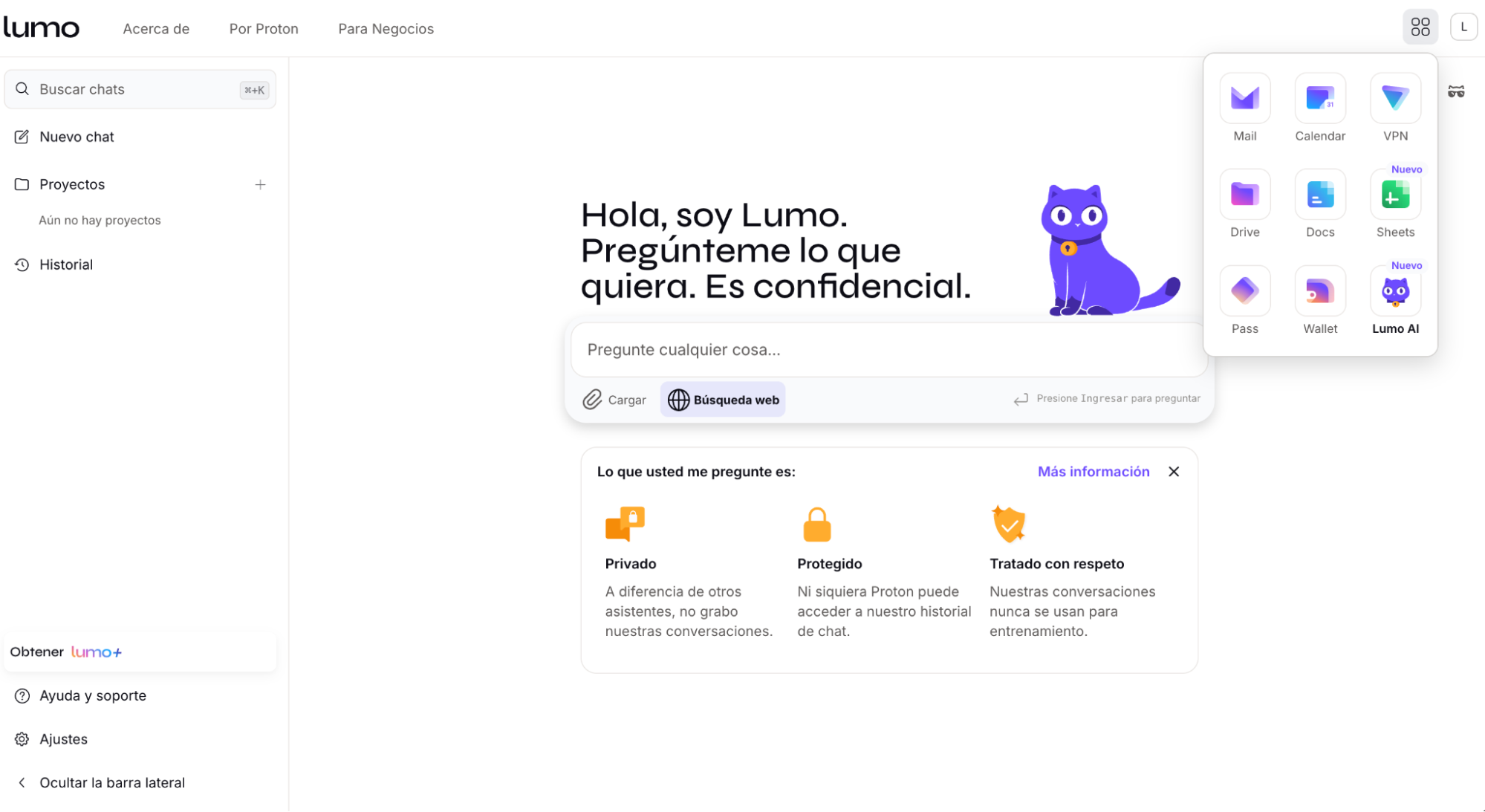Collapse the Proton apps grid menu
This screenshot has width=1485, height=812.
(x=1420, y=27)
